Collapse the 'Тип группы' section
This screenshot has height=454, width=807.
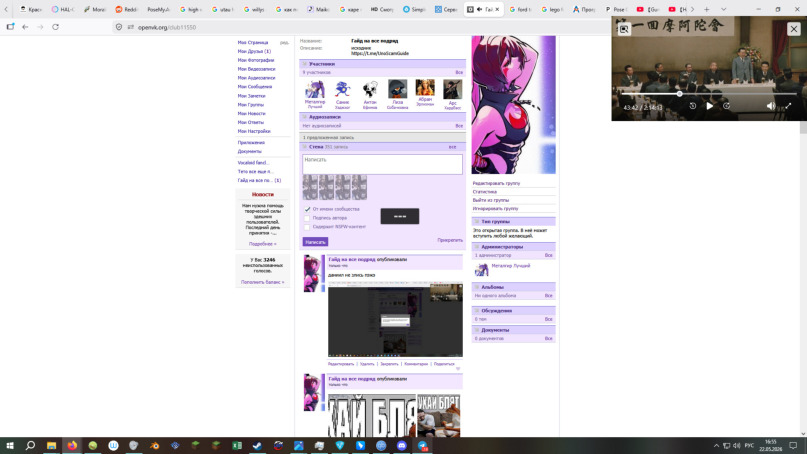477,221
